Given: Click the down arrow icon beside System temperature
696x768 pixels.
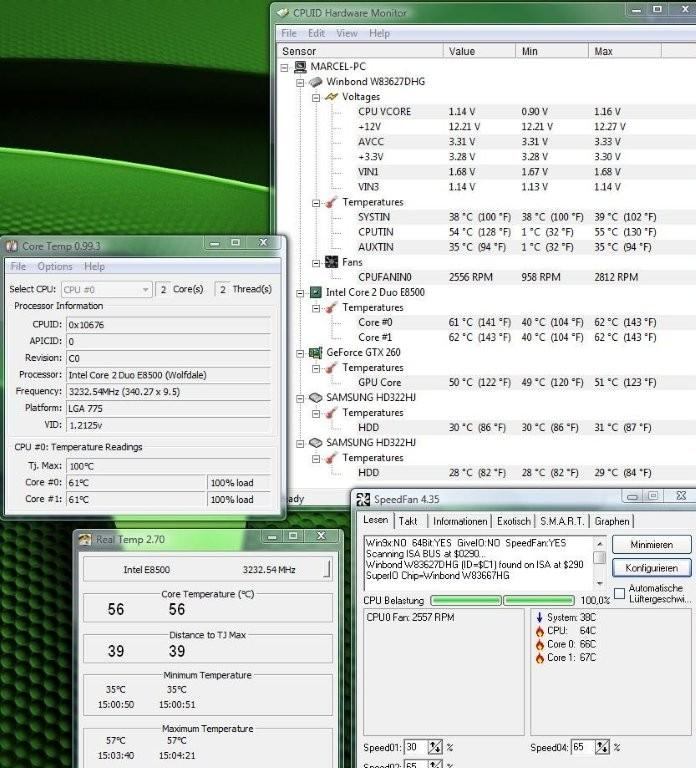Looking at the screenshot, I should 540,617.
